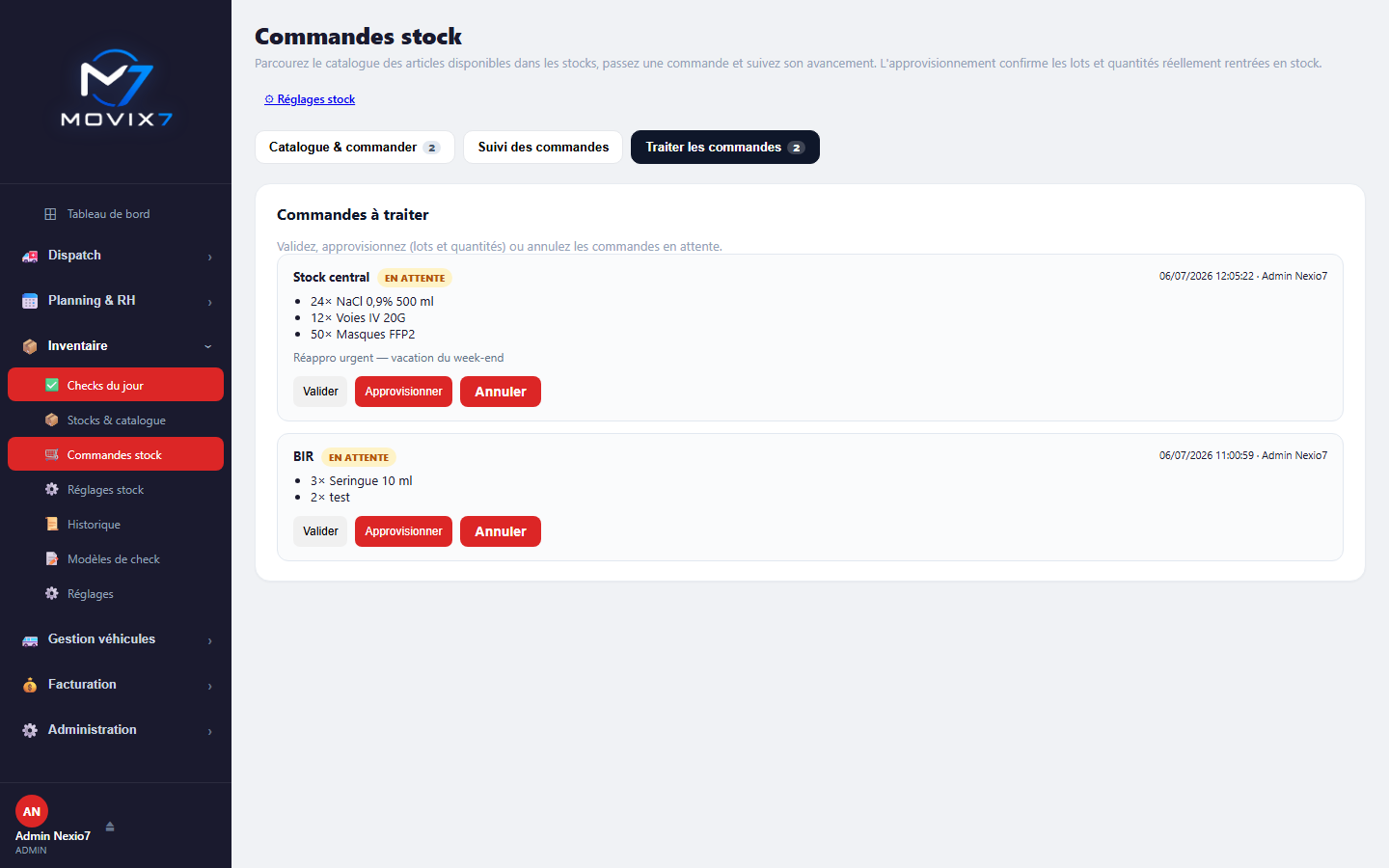Screen dimensions: 1389x868
Task: Validate the BIR order
Action: tap(320, 531)
